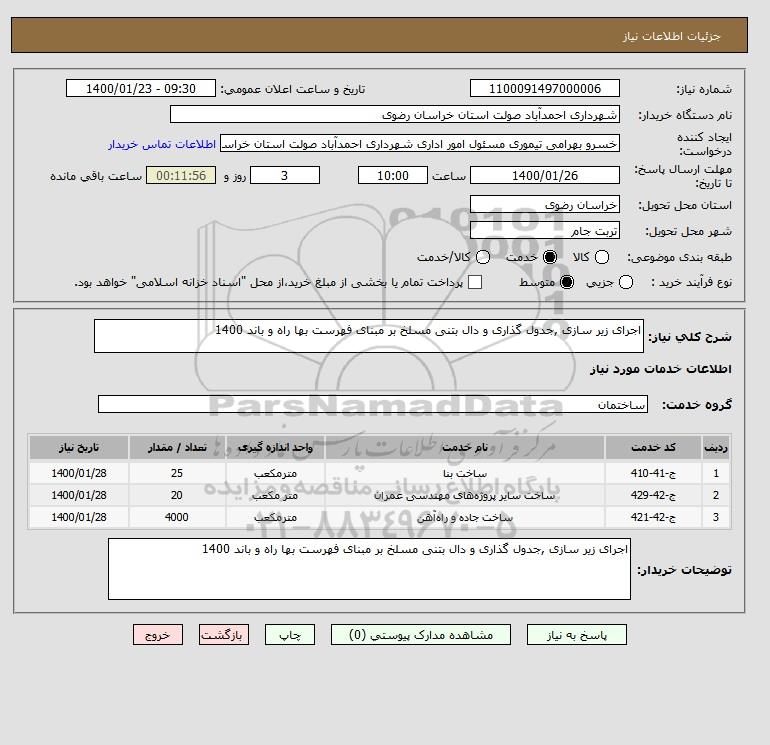
Task: Click the remaining days field showing 3
Action: pos(285,175)
